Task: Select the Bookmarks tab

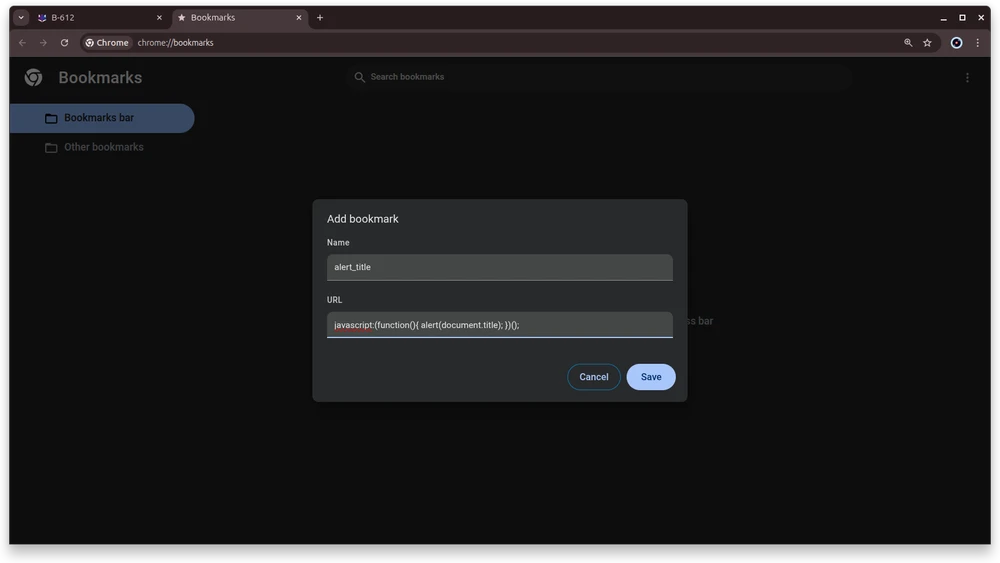Action: [x=230, y=18]
